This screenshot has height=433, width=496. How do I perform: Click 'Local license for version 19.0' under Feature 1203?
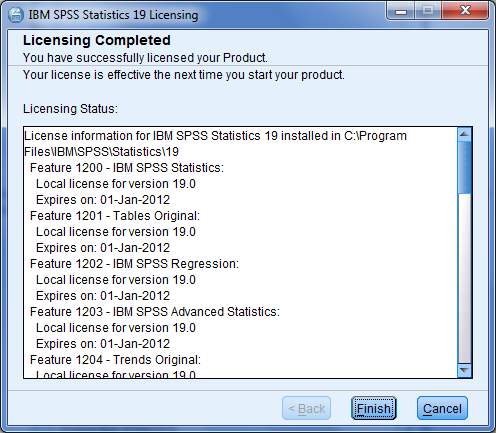tap(116, 328)
